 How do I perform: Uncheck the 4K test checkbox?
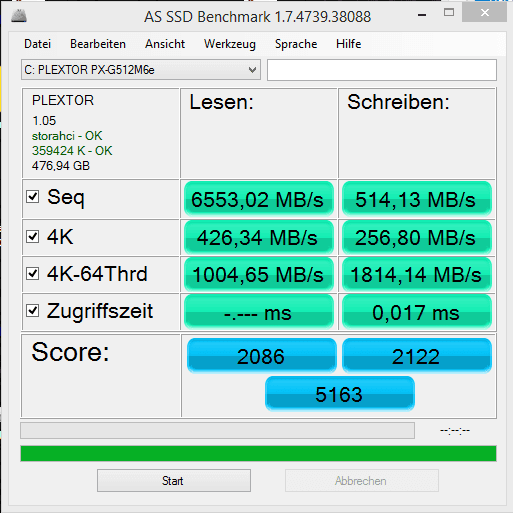(33, 237)
